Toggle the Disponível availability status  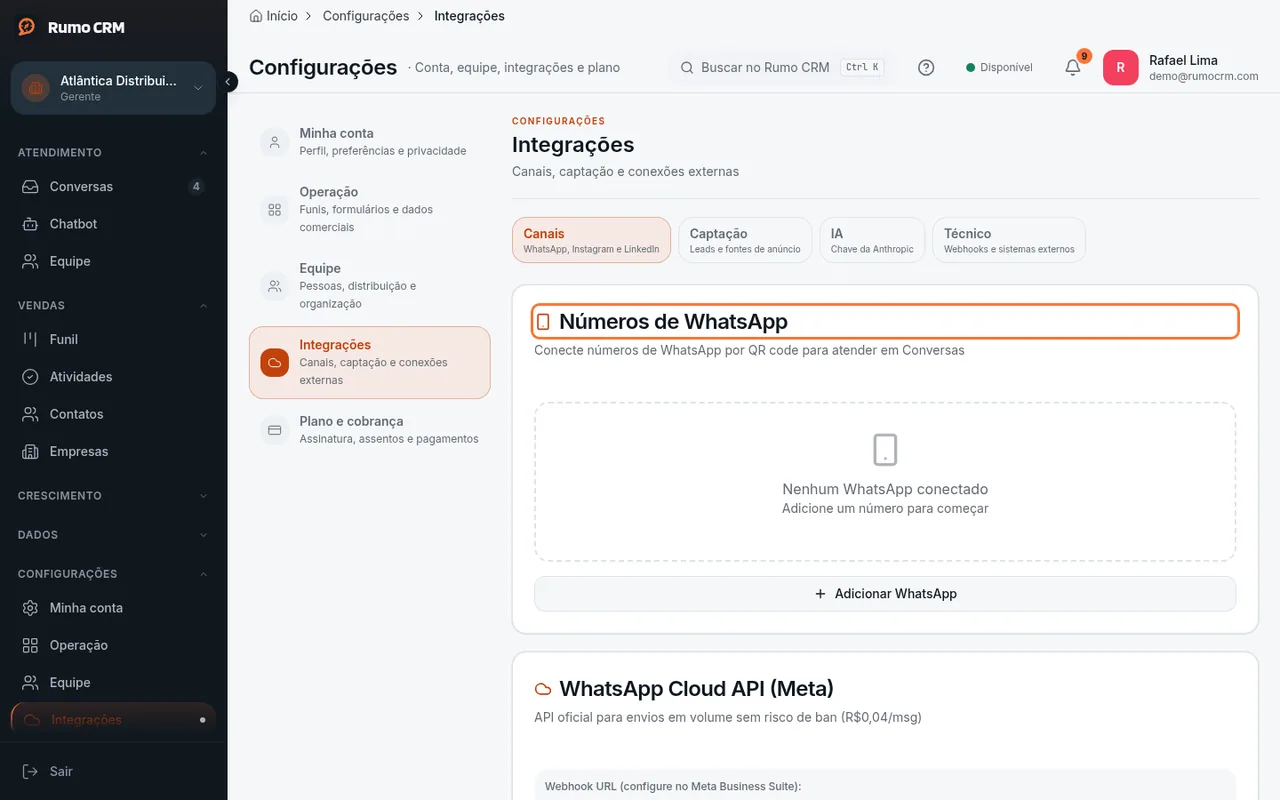pos(999,67)
